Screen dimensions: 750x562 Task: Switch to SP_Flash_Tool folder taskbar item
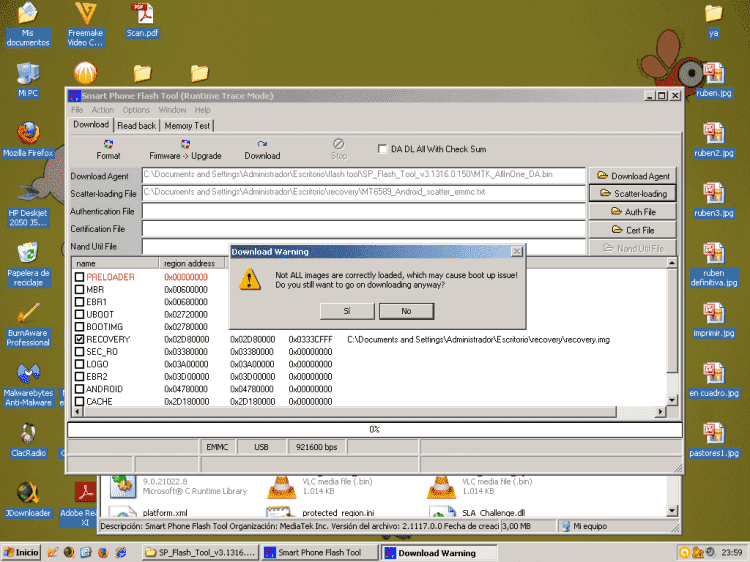click(200, 552)
